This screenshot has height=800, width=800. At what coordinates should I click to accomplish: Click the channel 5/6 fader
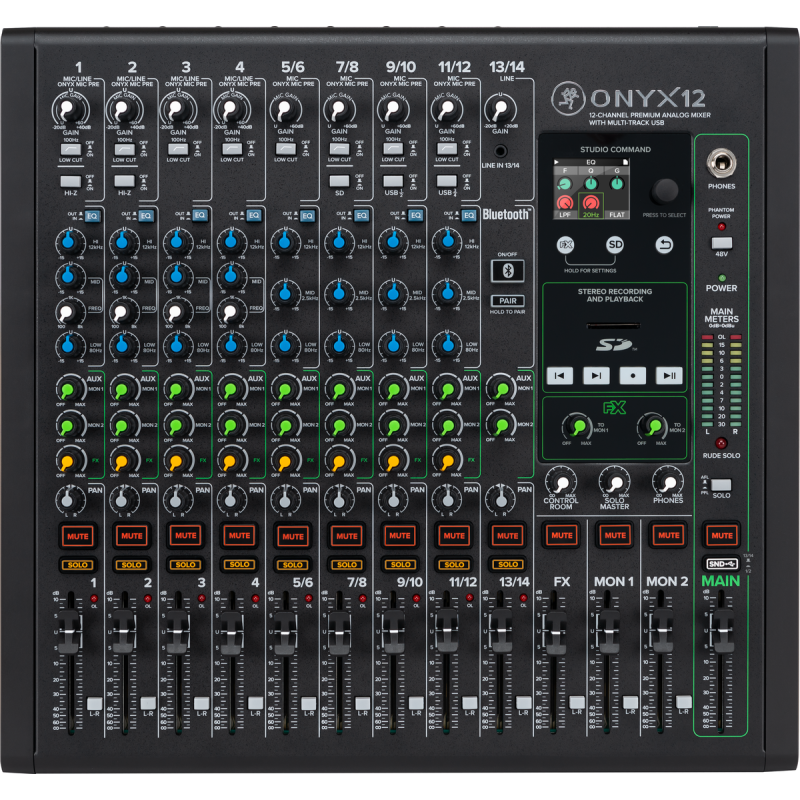tap(283, 632)
